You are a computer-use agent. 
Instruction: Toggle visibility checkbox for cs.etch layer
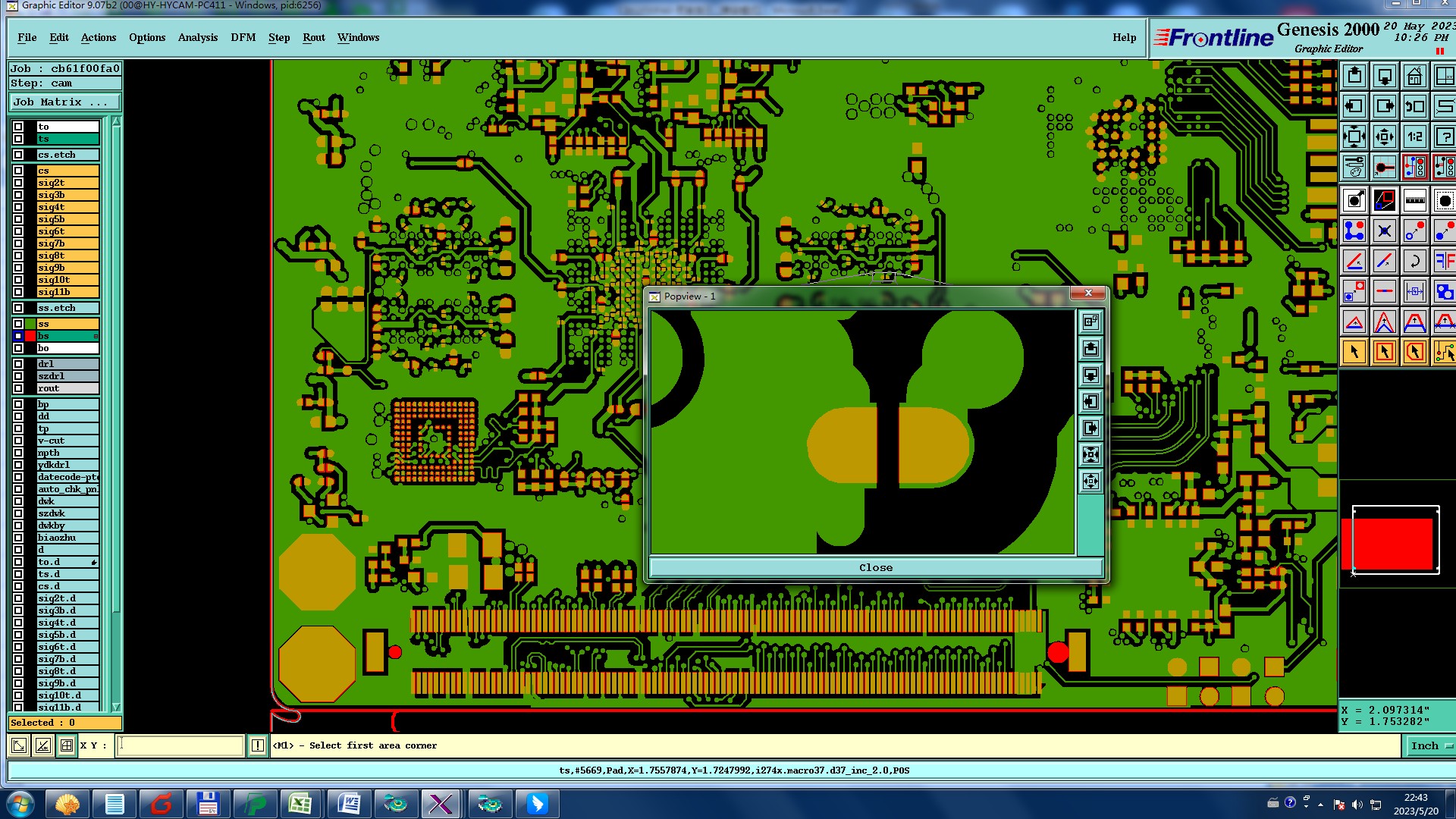pos(18,155)
